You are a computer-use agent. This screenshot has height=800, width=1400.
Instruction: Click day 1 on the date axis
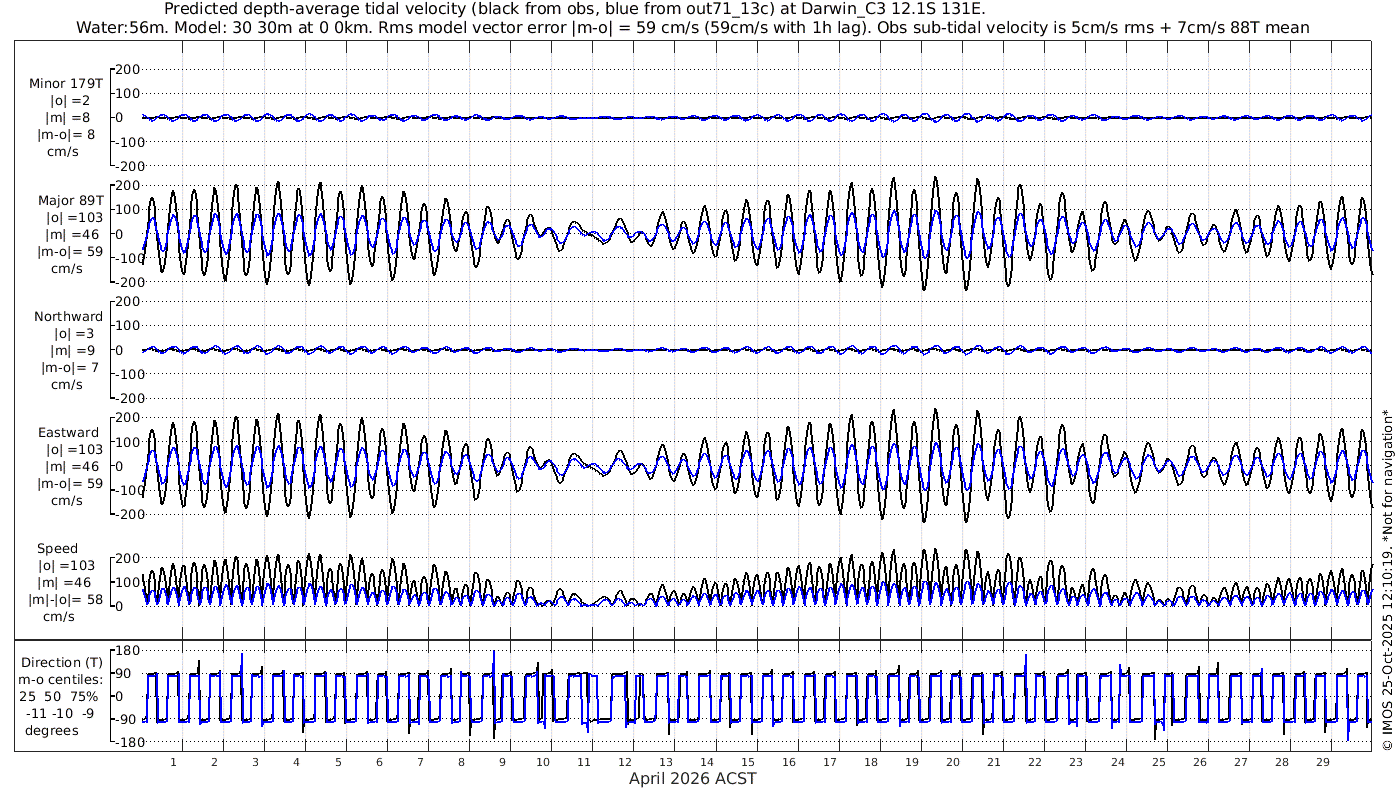tap(173, 762)
